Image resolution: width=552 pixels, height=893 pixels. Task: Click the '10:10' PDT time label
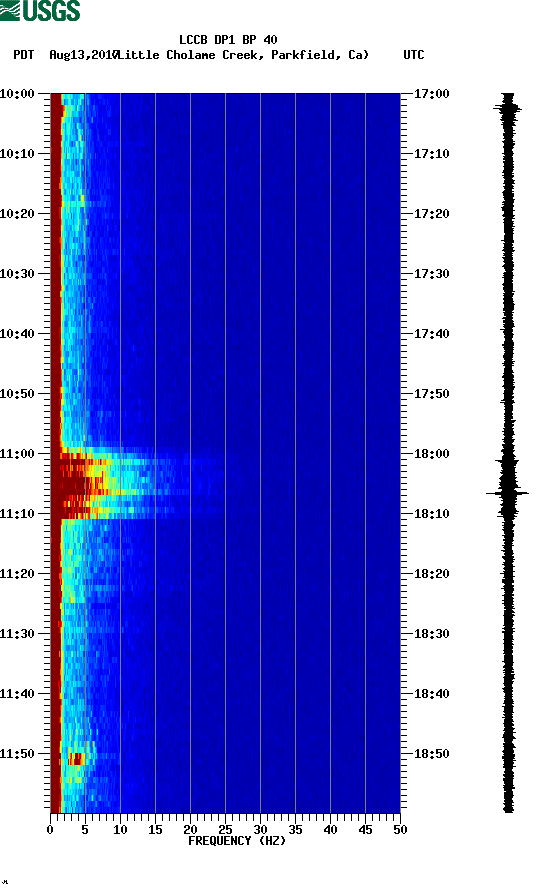tap(17, 154)
